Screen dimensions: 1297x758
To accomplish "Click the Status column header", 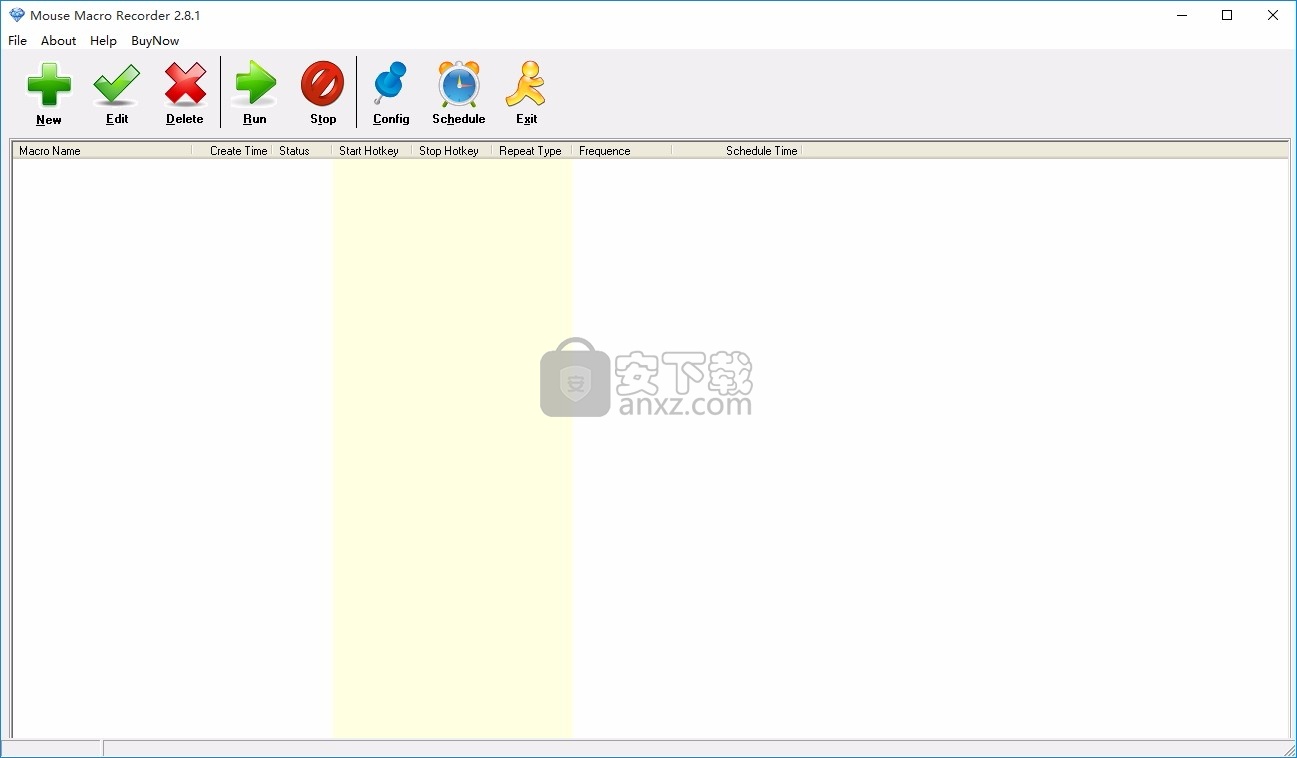I will click(x=301, y=151).
